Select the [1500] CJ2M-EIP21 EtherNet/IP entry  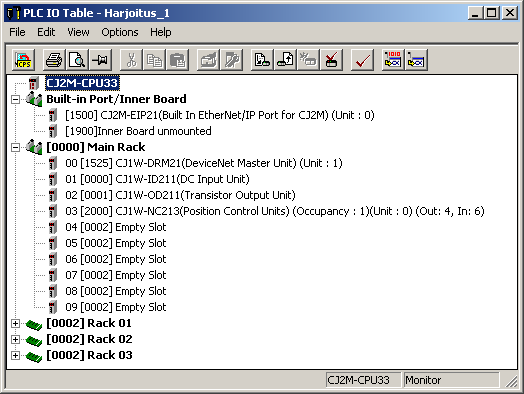[220, 115]
